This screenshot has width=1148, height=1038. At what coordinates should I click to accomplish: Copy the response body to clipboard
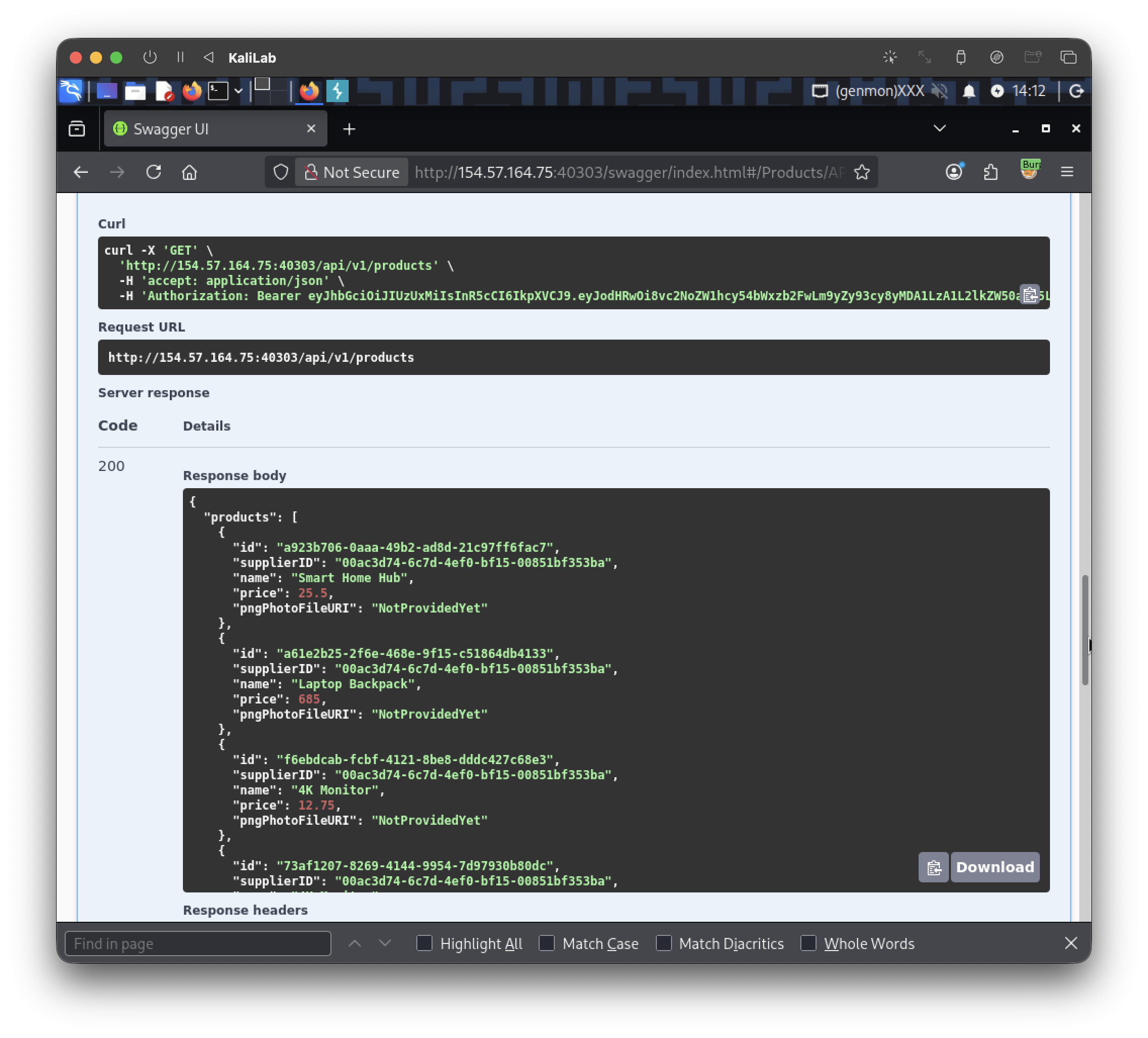tap(933, 867)
